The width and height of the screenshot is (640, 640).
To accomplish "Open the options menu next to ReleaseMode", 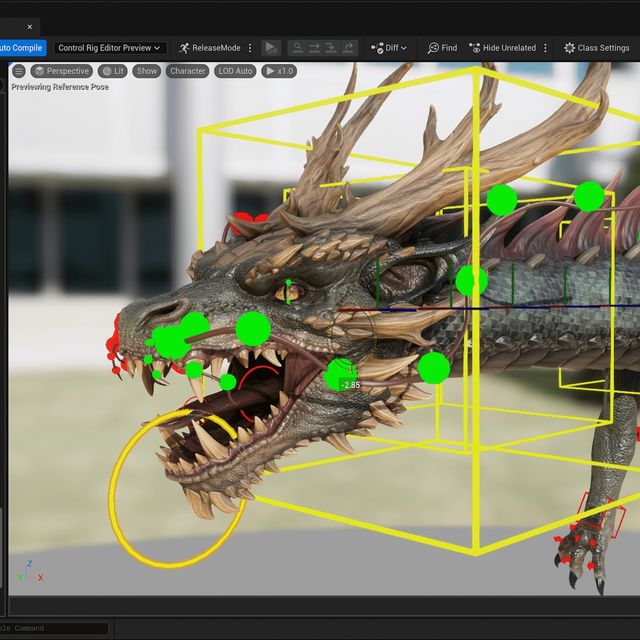I will 250,47.
